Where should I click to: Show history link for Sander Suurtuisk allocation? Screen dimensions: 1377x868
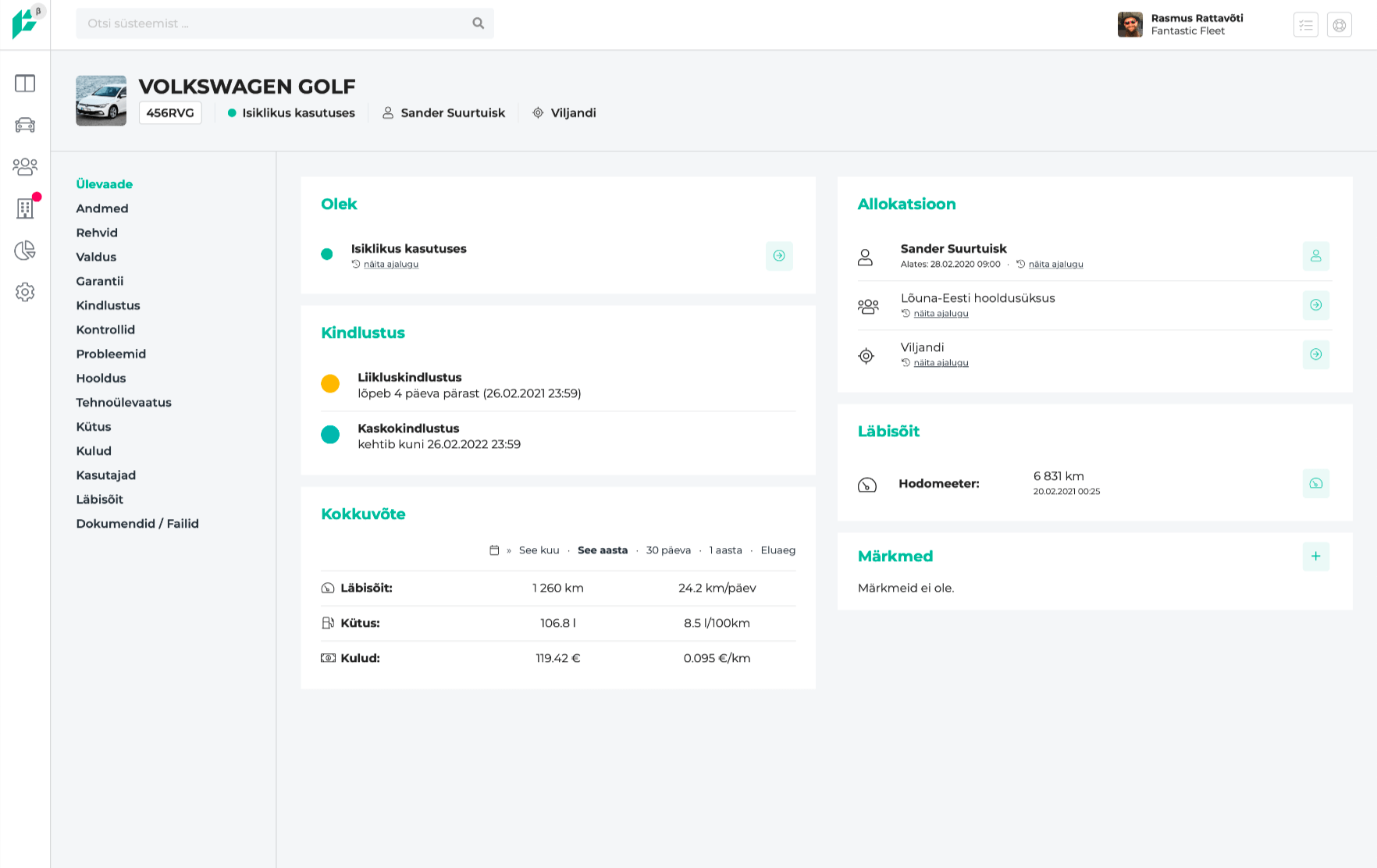point(1055,265)
